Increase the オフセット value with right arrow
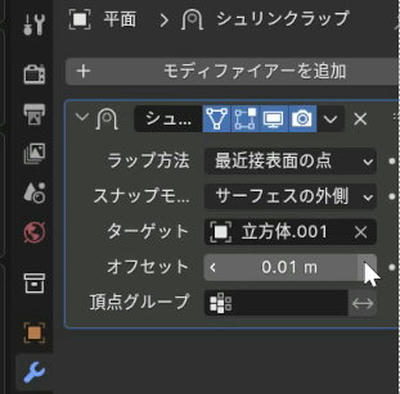 pos(367,268)
